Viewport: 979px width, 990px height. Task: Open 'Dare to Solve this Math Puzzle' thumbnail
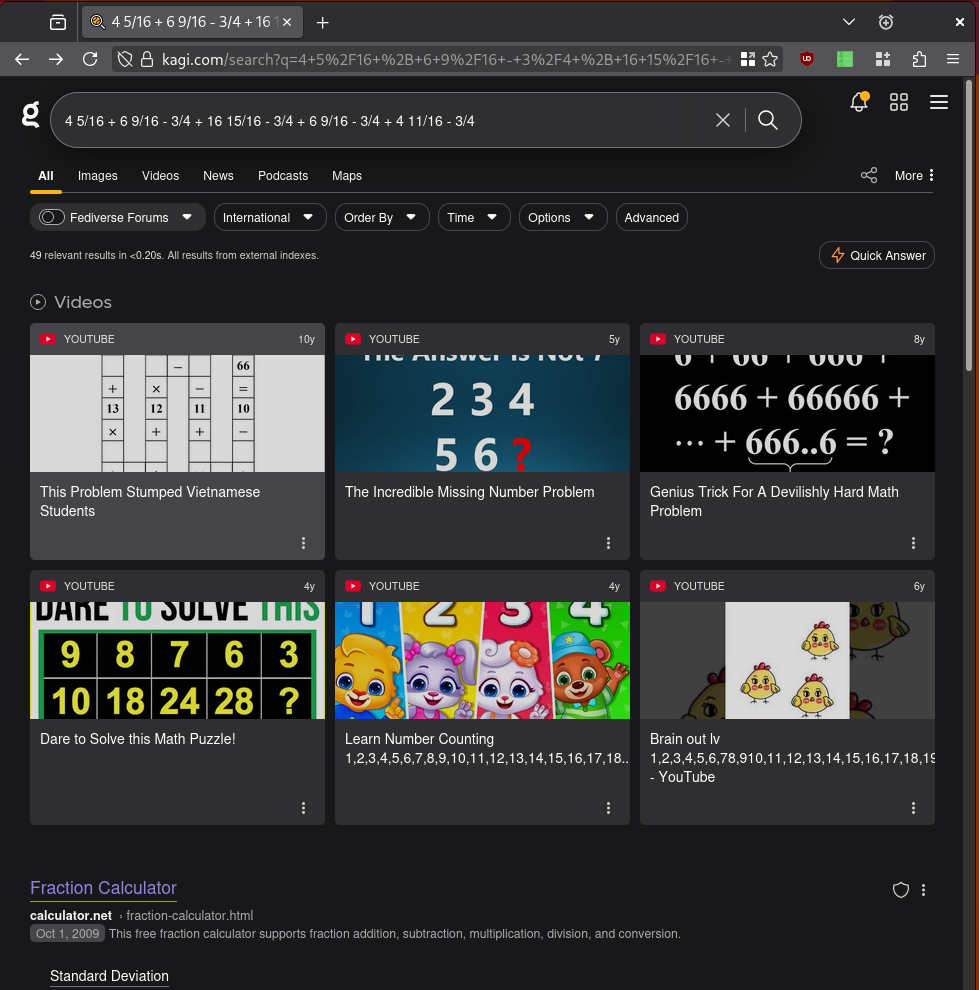(x=177, y=660)
